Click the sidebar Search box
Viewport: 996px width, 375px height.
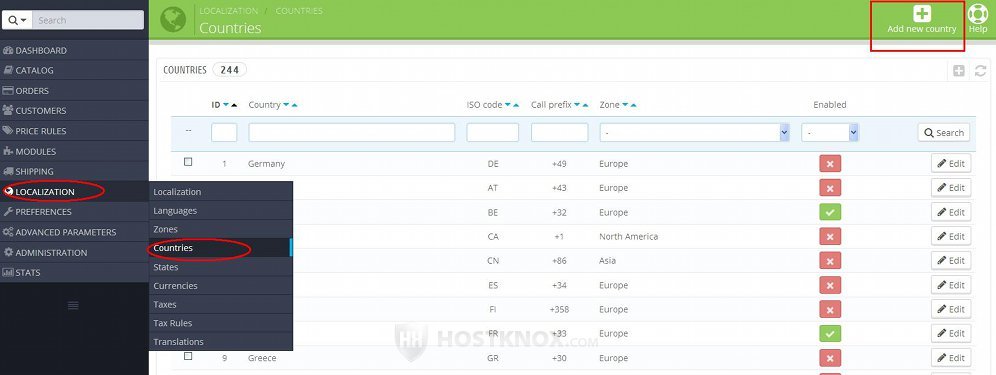point(88,20)
